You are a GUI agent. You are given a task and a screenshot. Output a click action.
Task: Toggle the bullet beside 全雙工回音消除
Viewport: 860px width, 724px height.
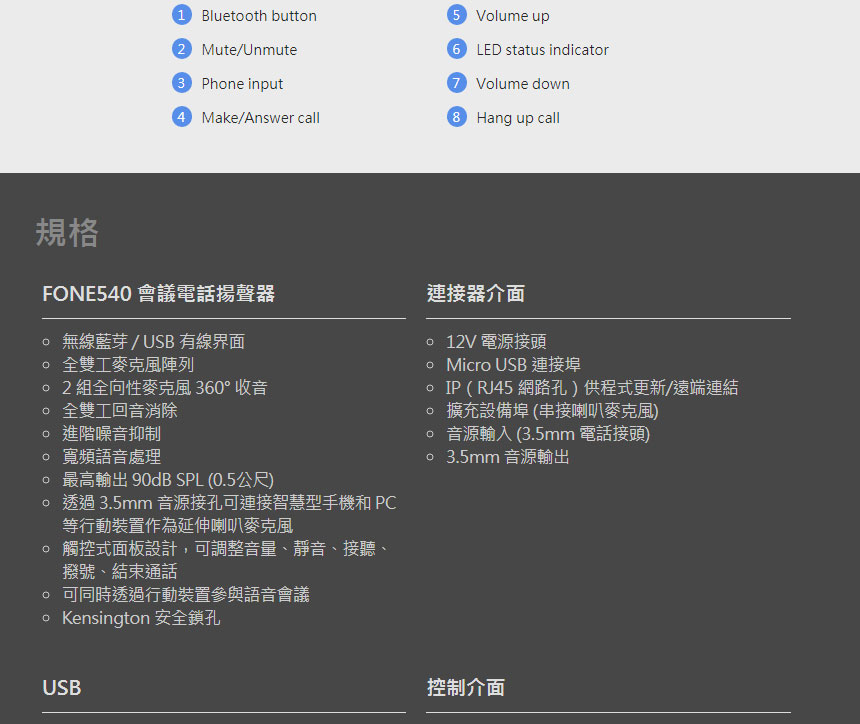[46, 410]
